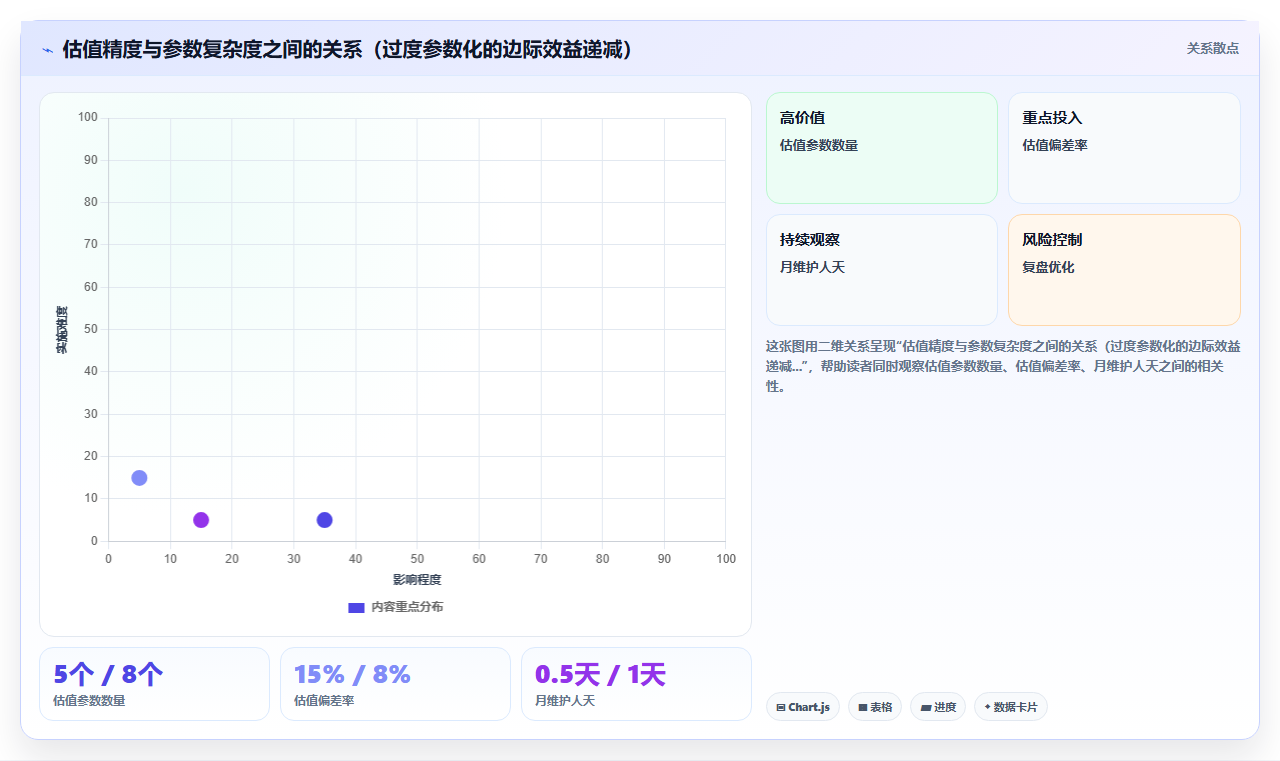Click the 月维护人天 label under 0.5天 / 1天
This screenshot has width=1280, height=761.
tap(565, 701)
